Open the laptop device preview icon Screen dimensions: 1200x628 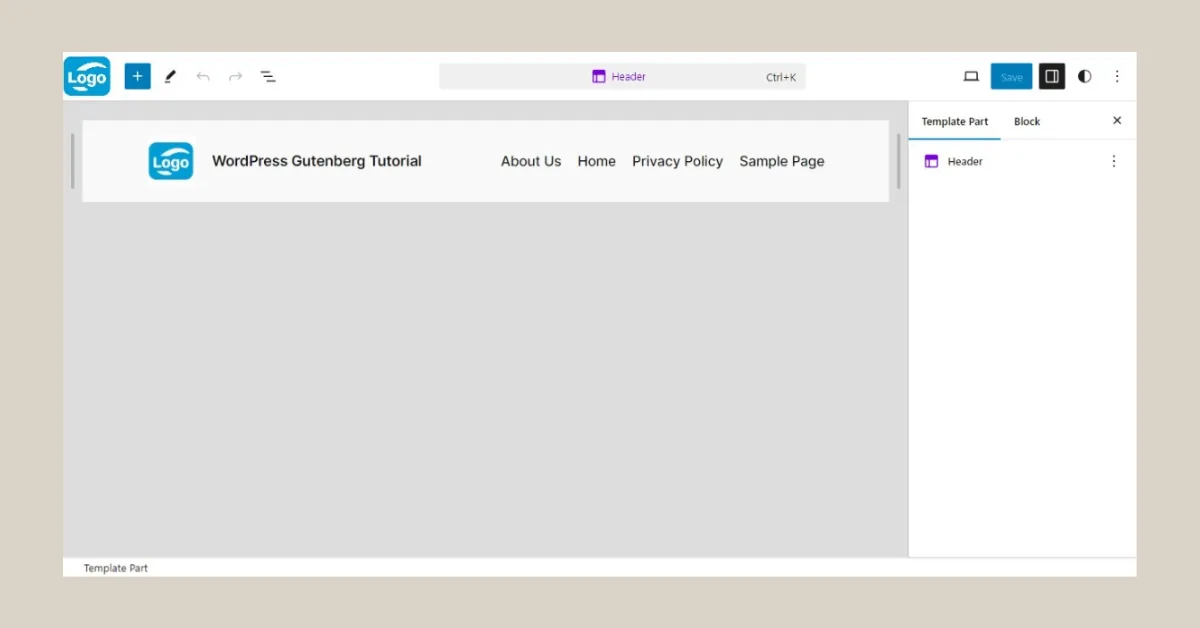970,76
